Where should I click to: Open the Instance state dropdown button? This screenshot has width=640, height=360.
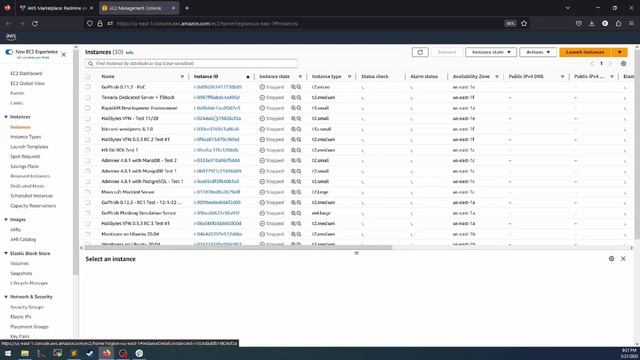491,52
